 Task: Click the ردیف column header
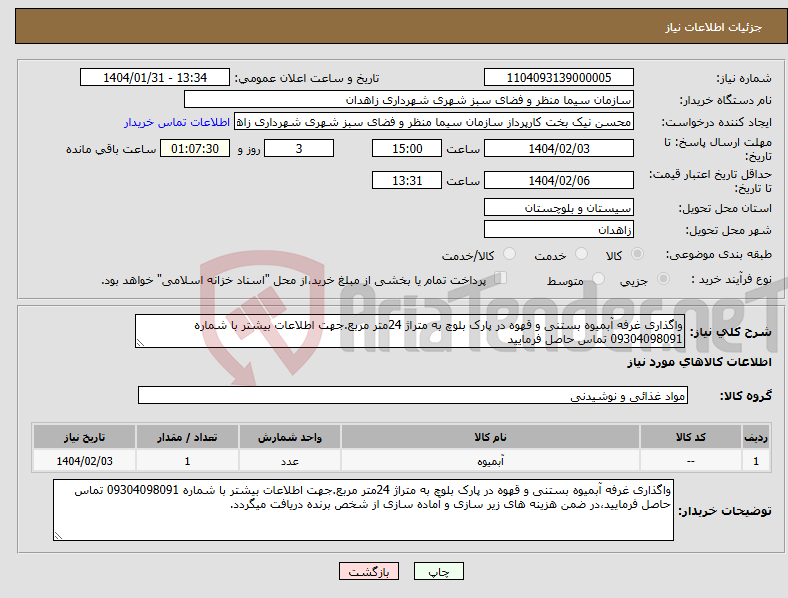[756, 437]
